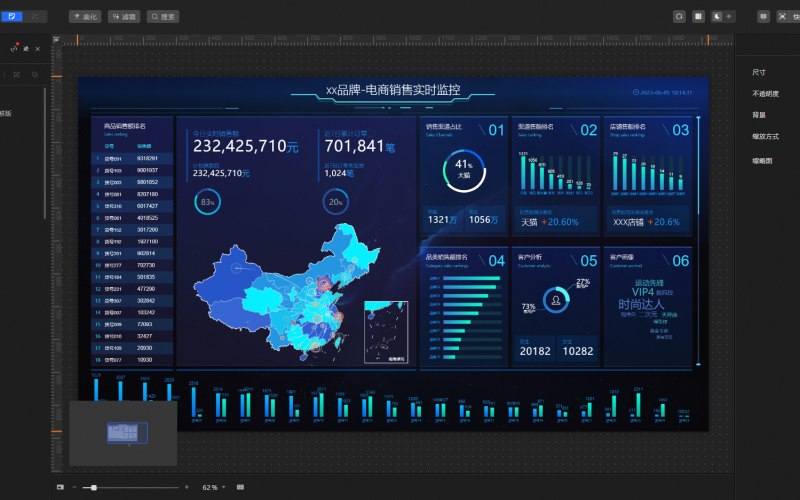Click the 83% ring progress widget
The width and height of the screenshot is (800, 500).
[x=207, y=202]
